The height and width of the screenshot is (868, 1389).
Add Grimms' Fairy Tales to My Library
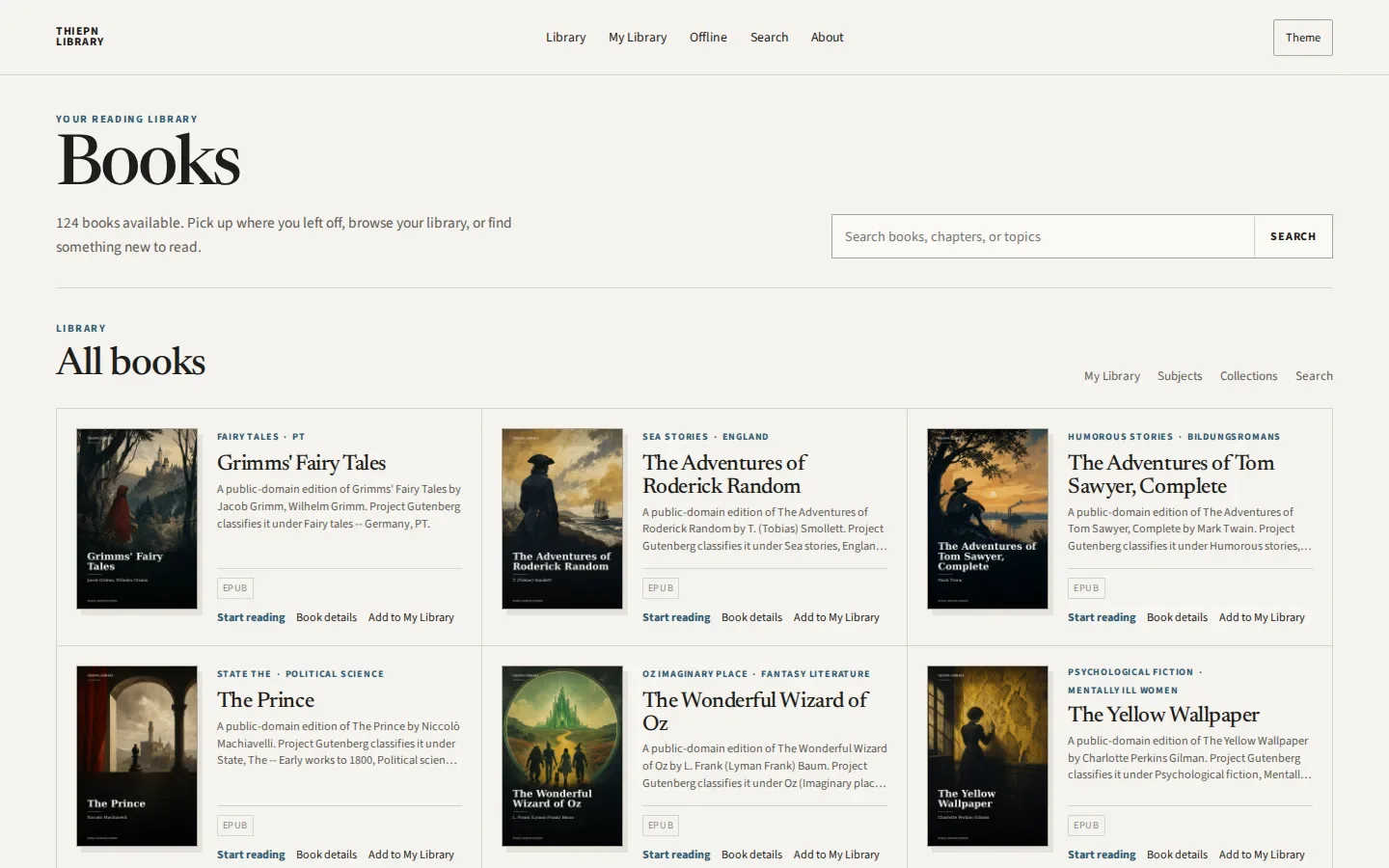411,617
